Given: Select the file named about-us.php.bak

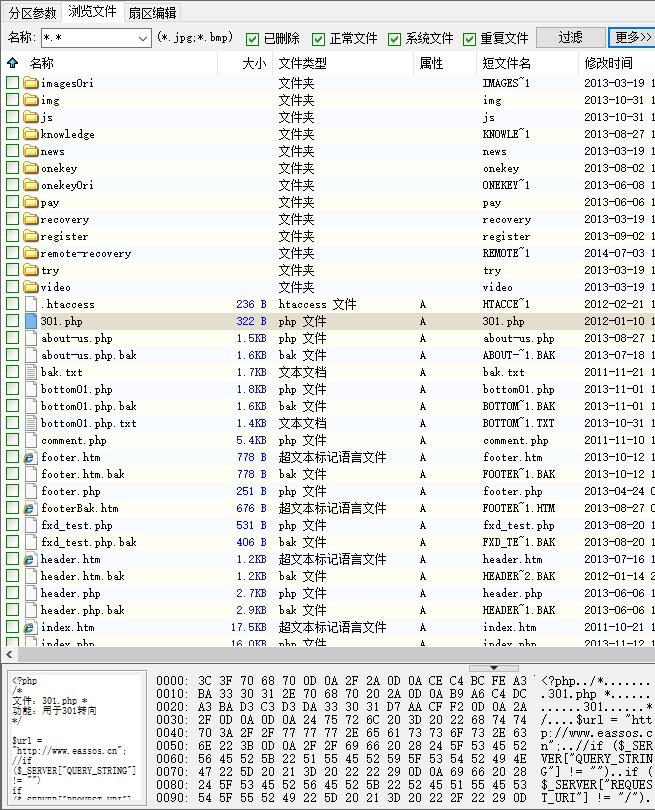Looking at the screenshot, I should coord(89,355).
